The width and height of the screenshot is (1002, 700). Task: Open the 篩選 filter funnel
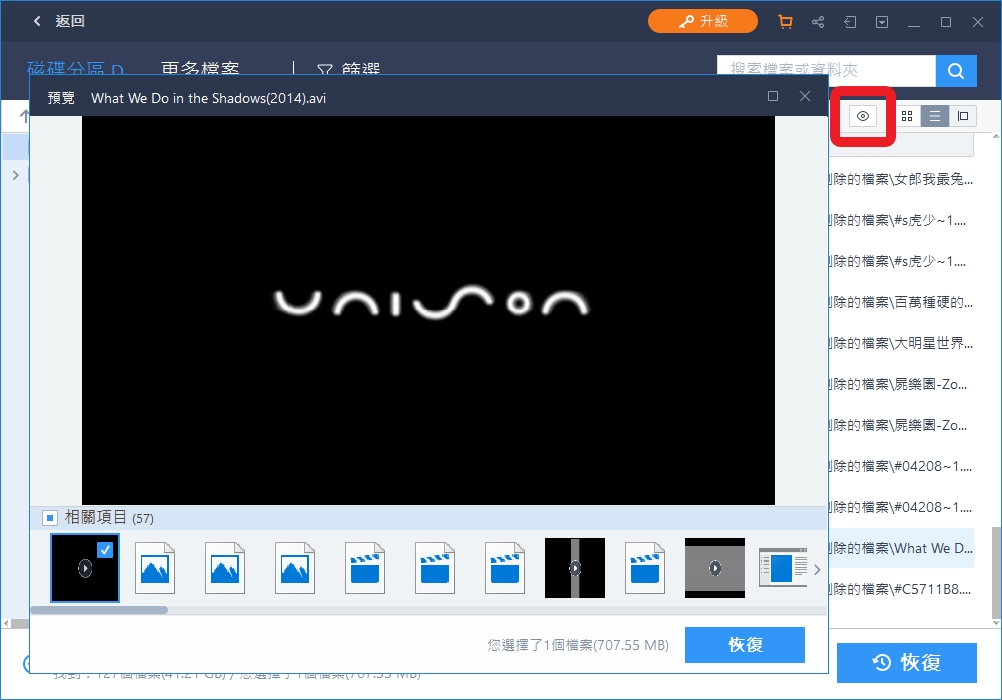348,68
